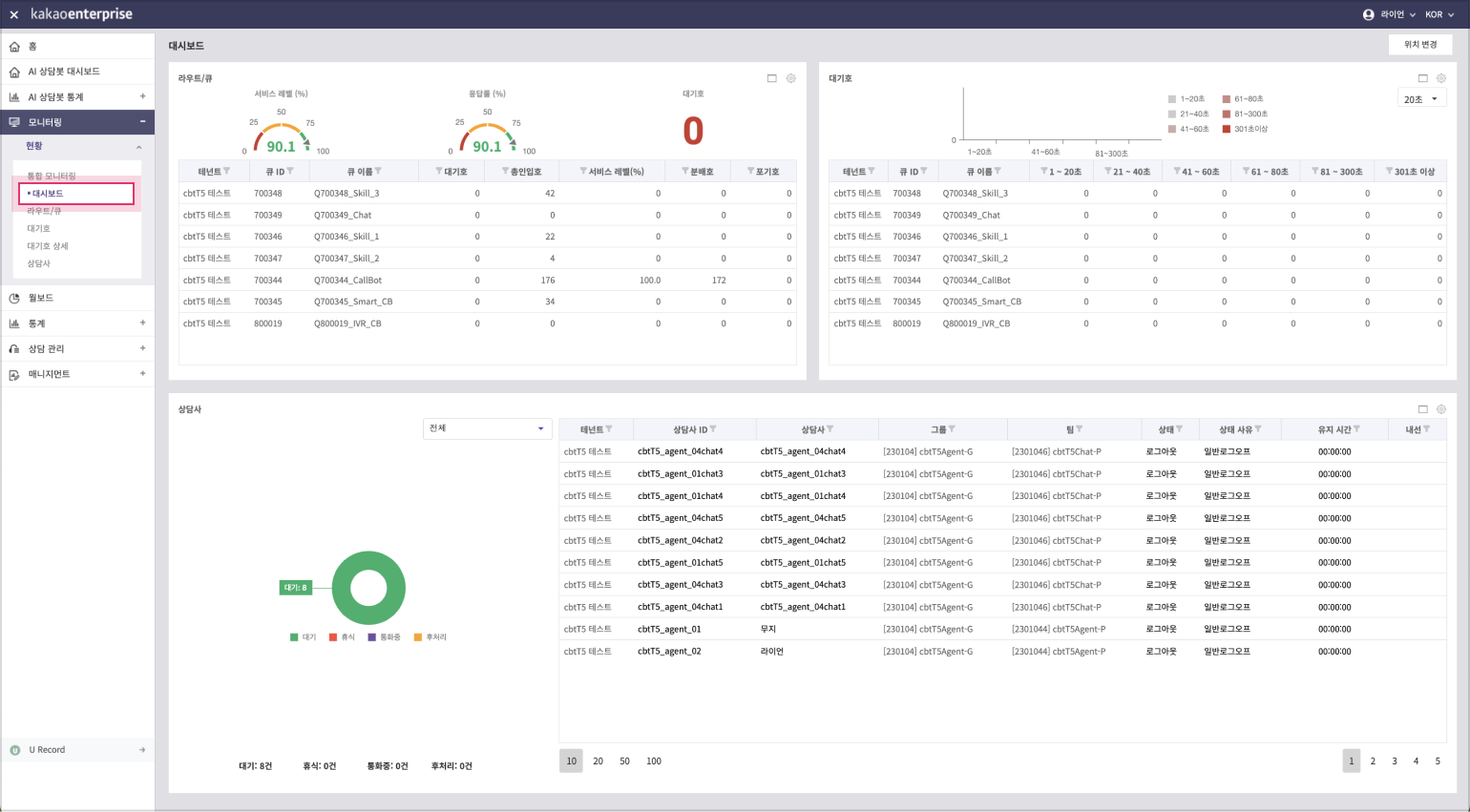Close the menu with X icon
Image resolution: width=1470 pixels, height=812 pixels.
click(x=13, y=14)
